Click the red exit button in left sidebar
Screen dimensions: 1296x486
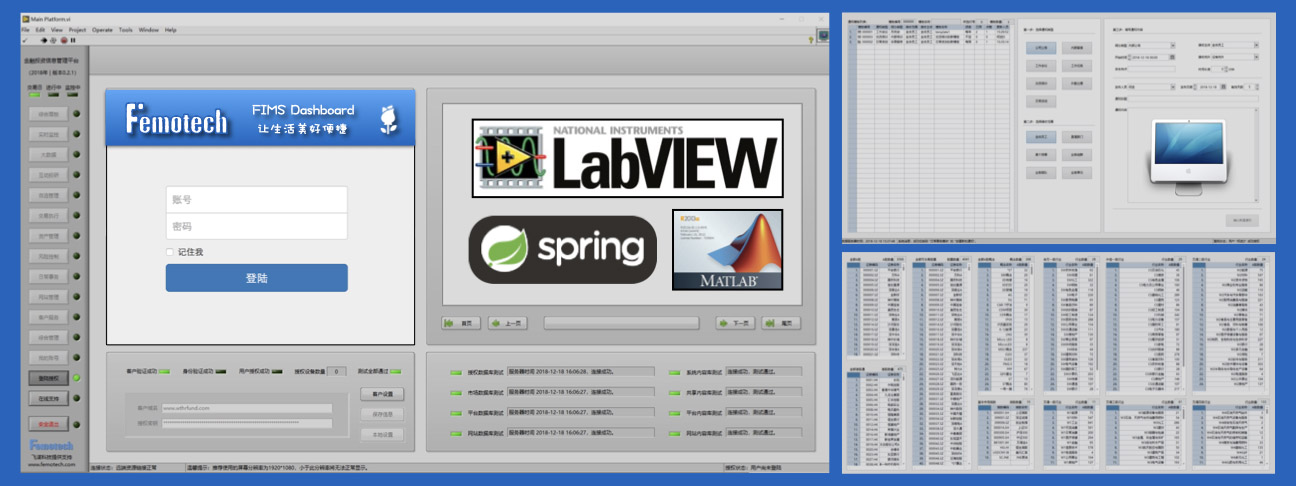tap(48, 425)
